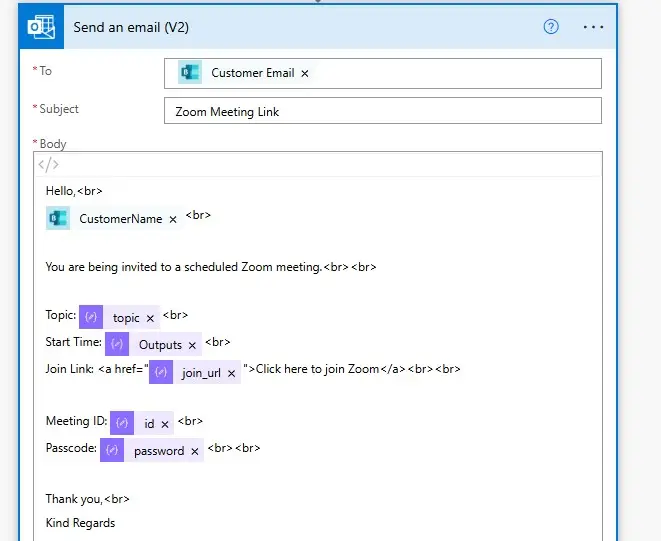Remove the topic dynamic content token
The width and height of the screenshot is (661, 541).
click(x=151, y=318)
